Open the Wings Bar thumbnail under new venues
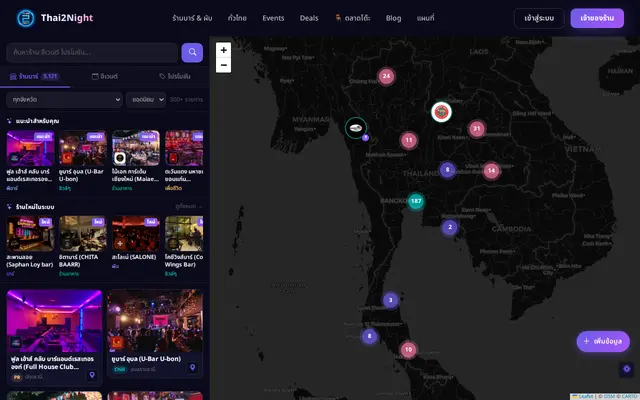 tap(184, 233)
